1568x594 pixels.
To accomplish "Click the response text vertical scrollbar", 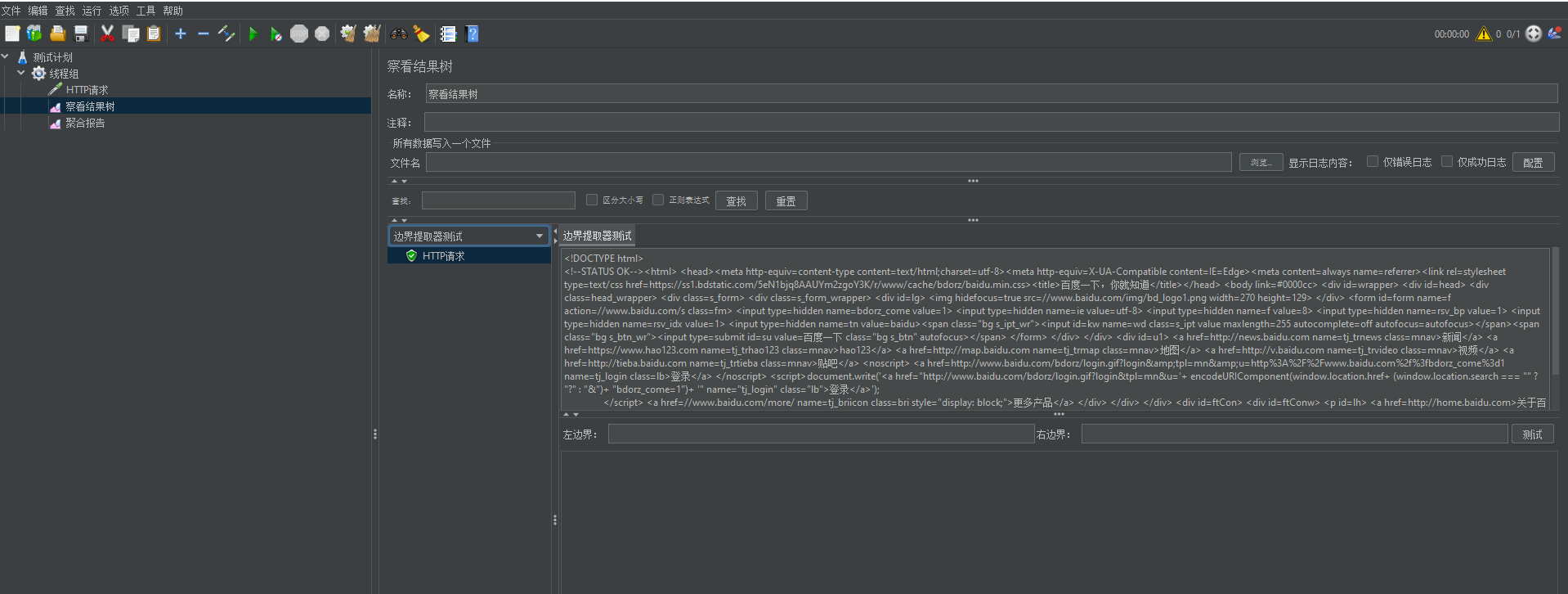I will pos(1555,311).
